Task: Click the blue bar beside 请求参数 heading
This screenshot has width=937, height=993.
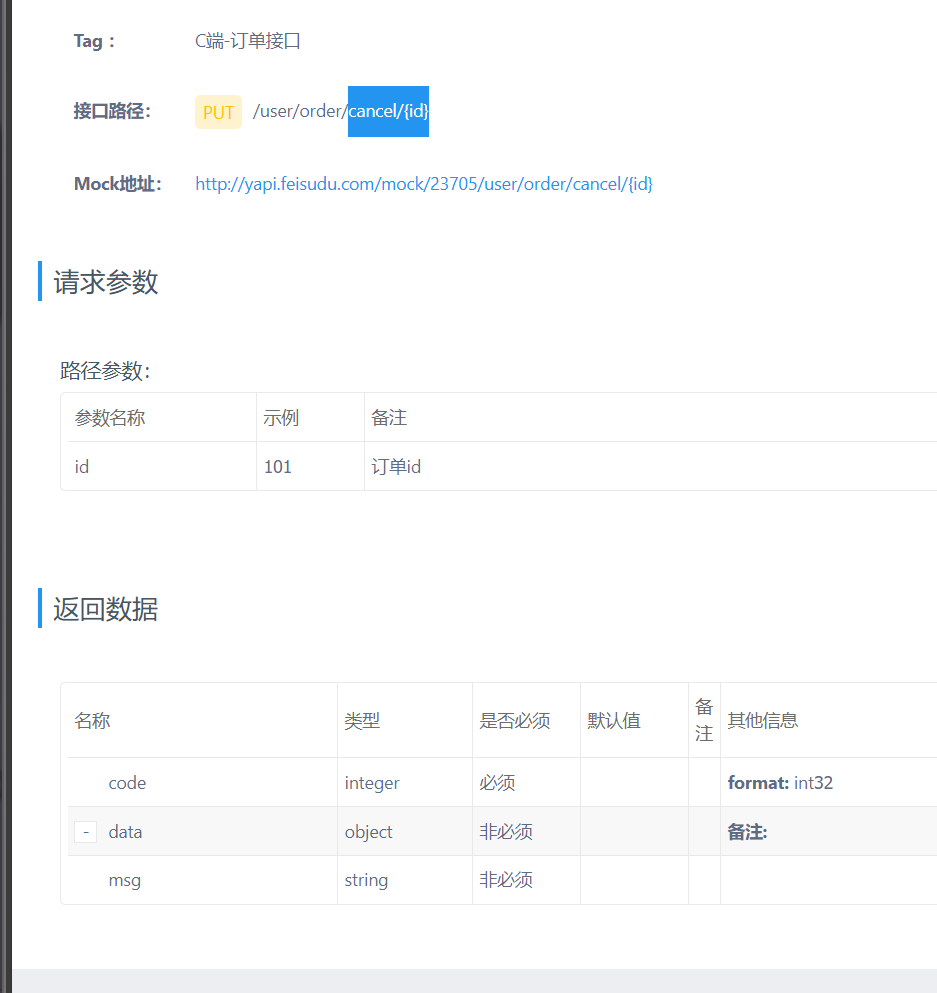Action: 39,283
